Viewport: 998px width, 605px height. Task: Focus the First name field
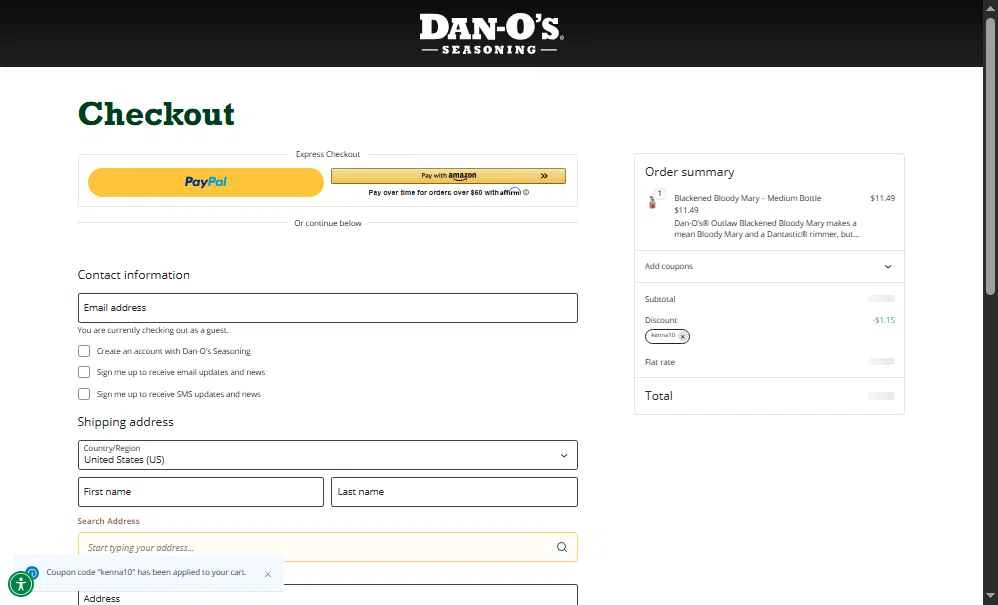click(x=200, y=492)
